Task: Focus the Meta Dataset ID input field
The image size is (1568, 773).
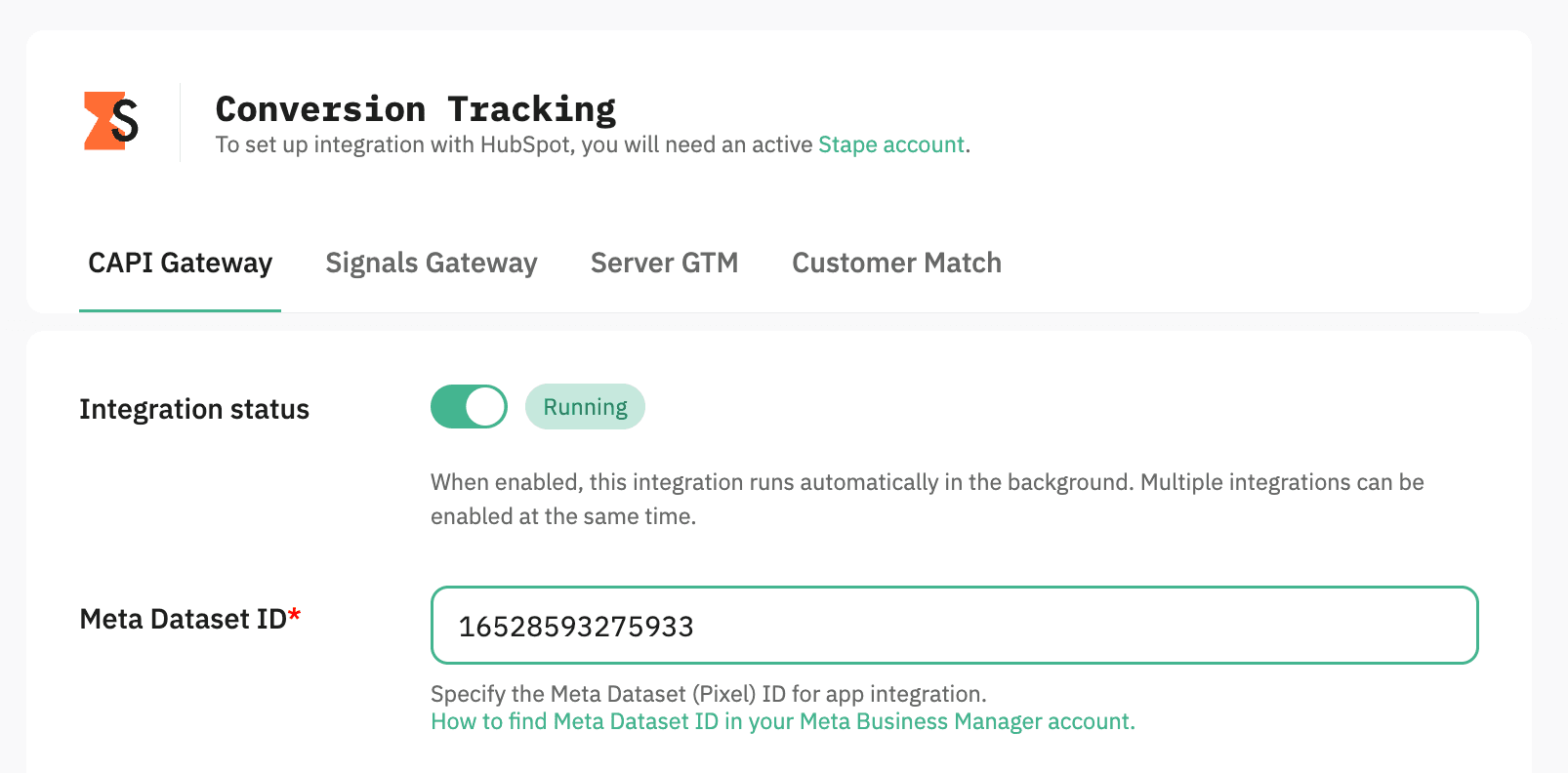Action: (954, 626)
